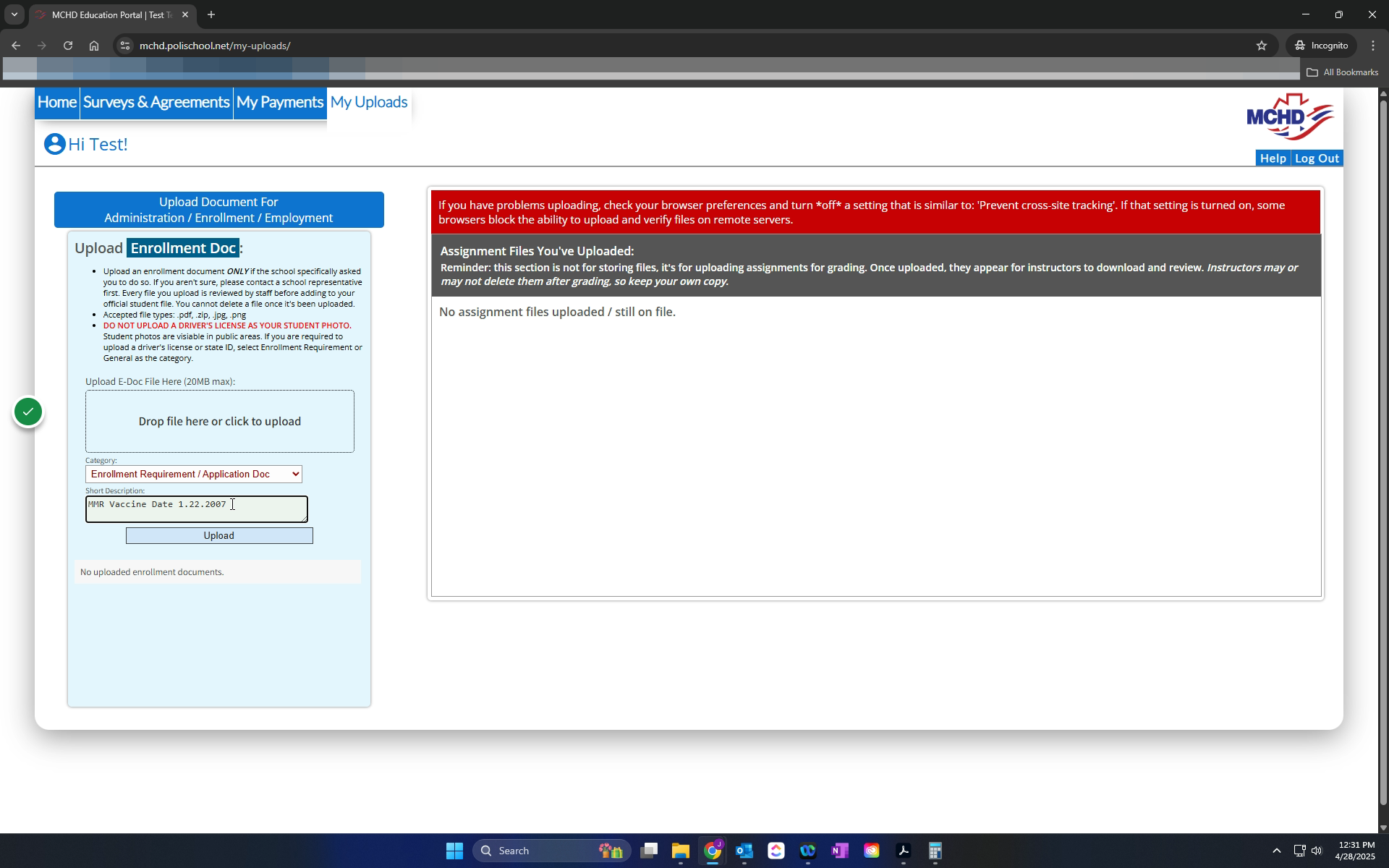Viewport: 1389px width, 868px height.
Task: Click the taskbar clock and date
Action: point(1356,851)
